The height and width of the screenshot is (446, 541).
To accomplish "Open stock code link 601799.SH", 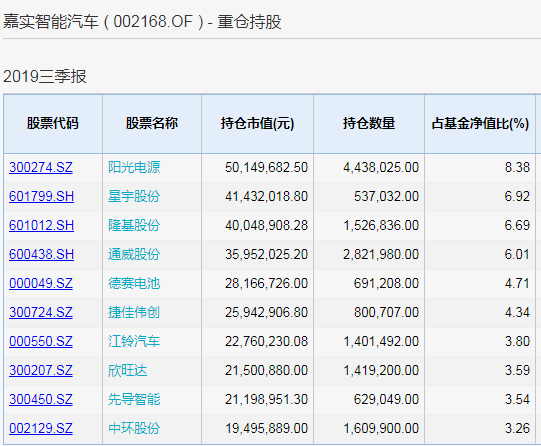I will [41, 197].
